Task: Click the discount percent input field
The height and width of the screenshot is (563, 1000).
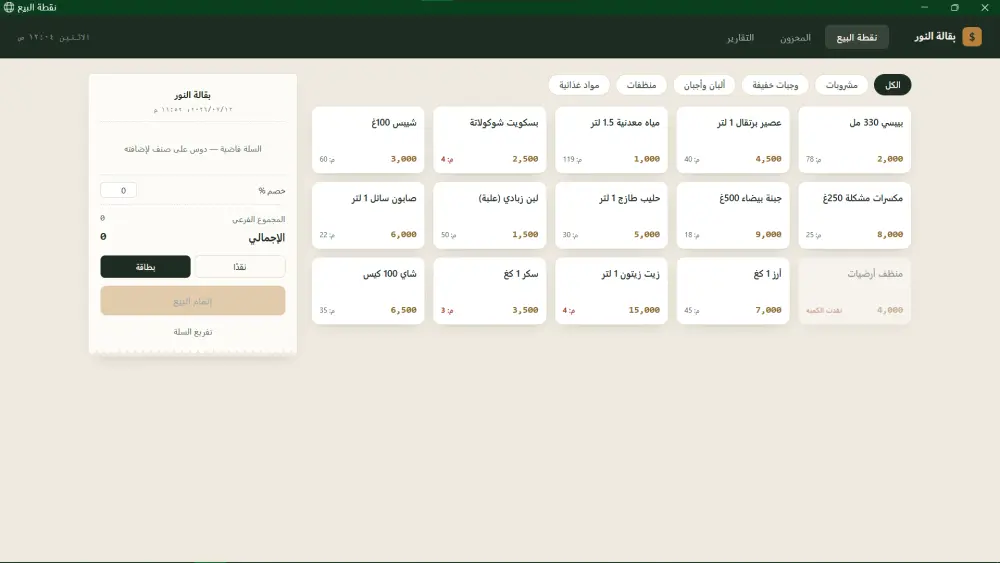Action: coord(118,190)
